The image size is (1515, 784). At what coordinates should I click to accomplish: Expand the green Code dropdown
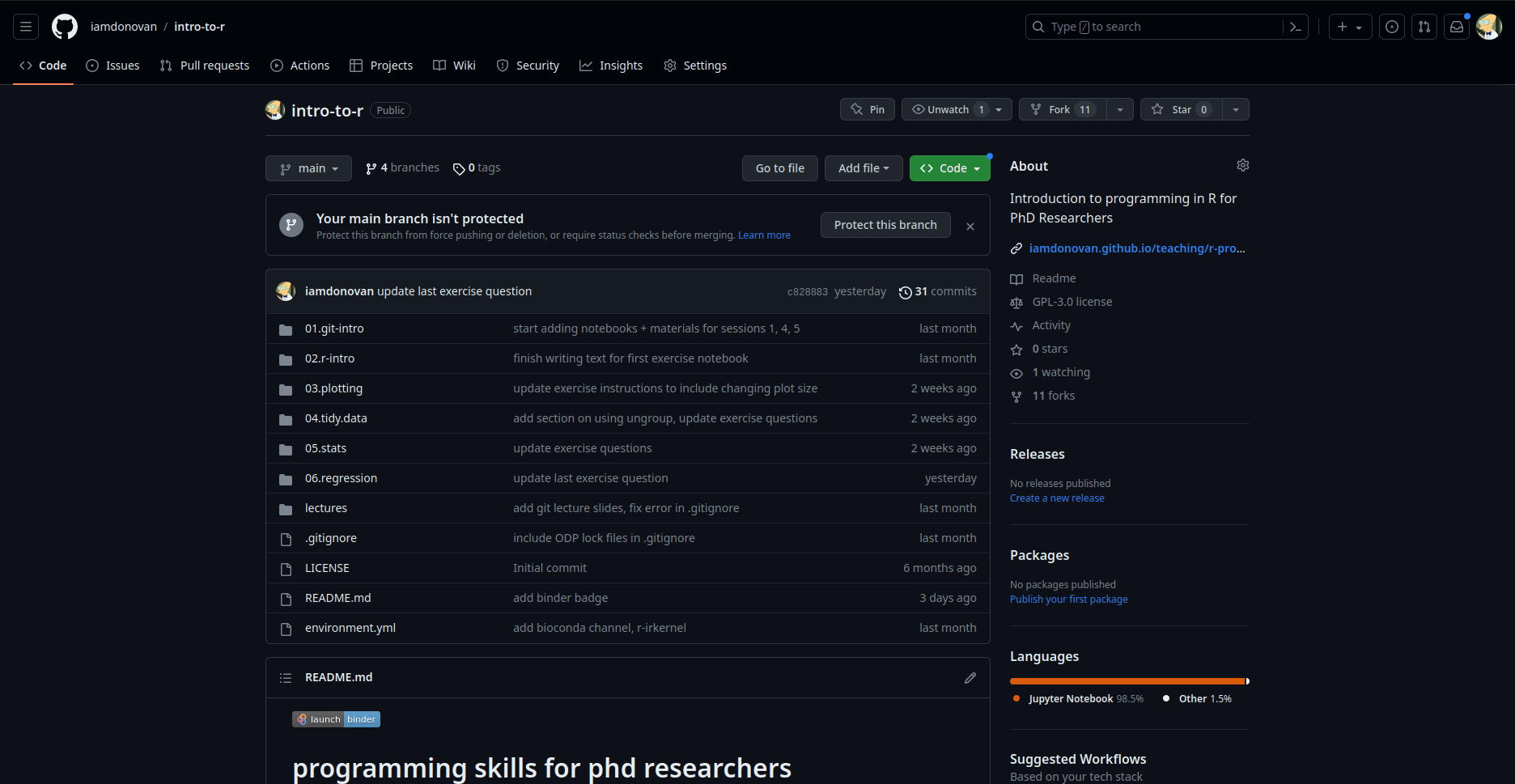click(949, 167)
